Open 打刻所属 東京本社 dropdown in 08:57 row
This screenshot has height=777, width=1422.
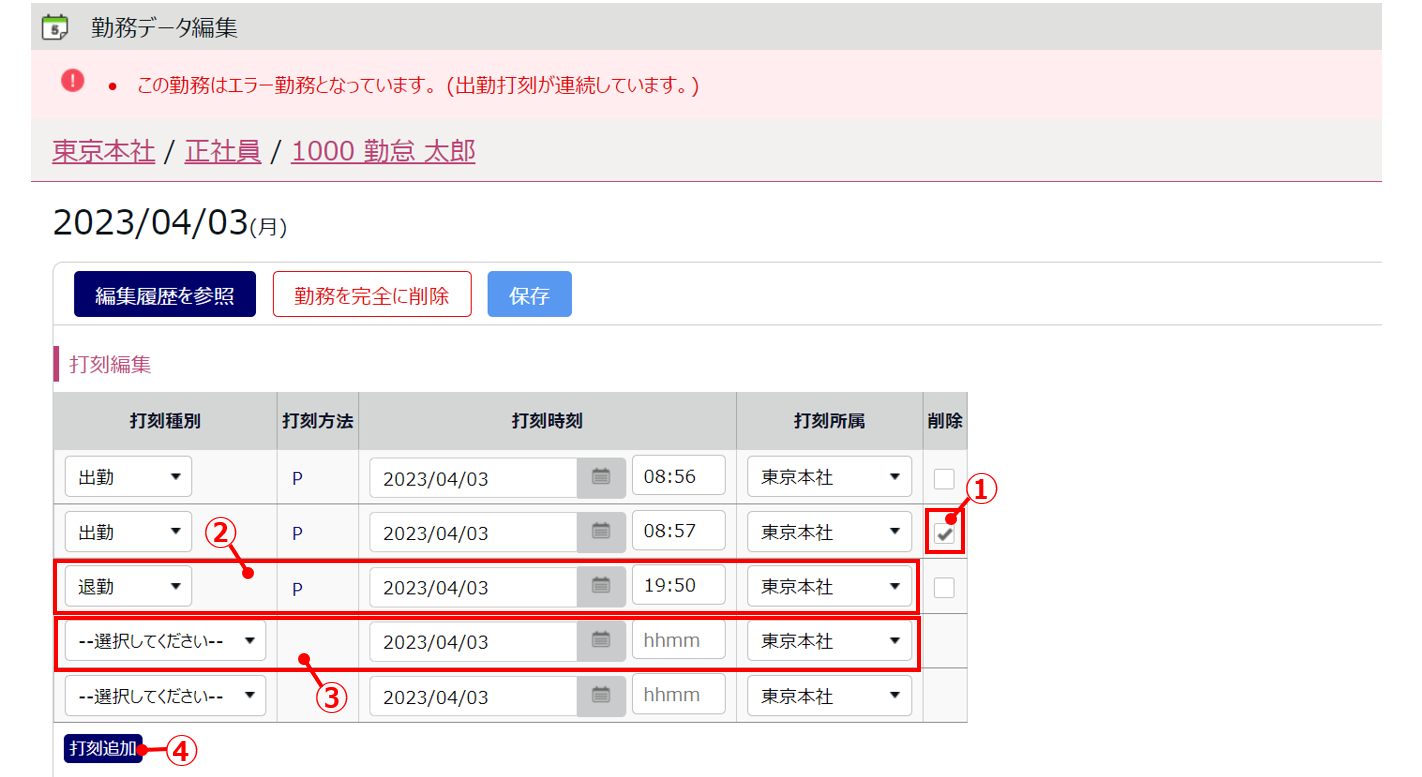[x=830, y=532]
